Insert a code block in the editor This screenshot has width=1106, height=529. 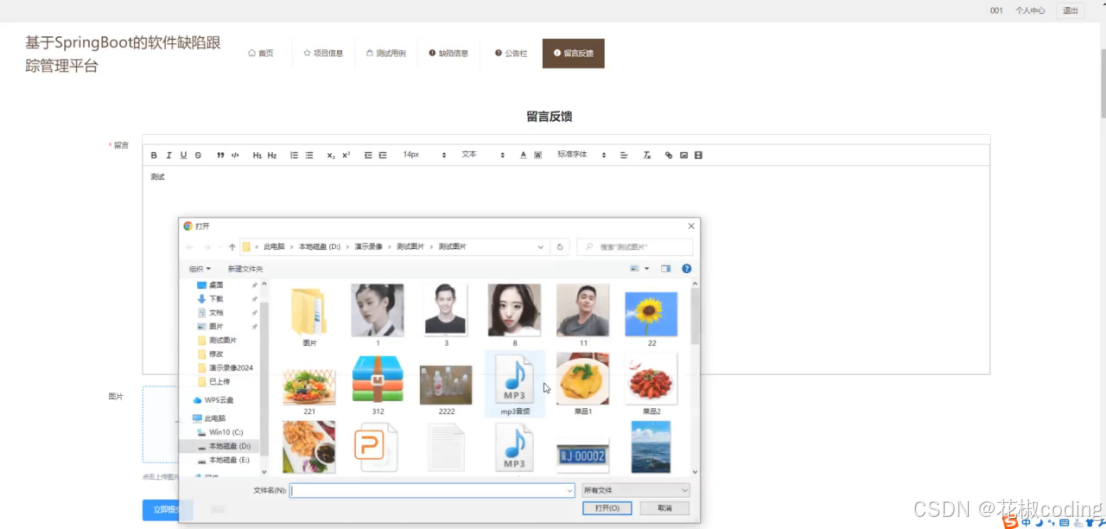[235, 155]
